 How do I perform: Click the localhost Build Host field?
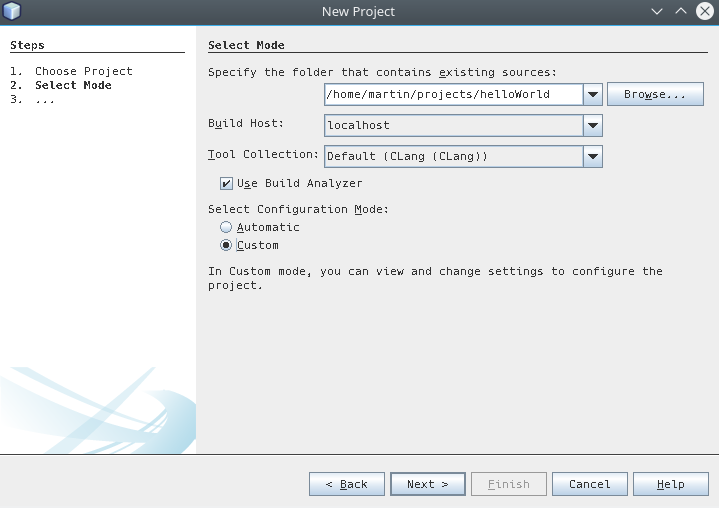[454, 126]
